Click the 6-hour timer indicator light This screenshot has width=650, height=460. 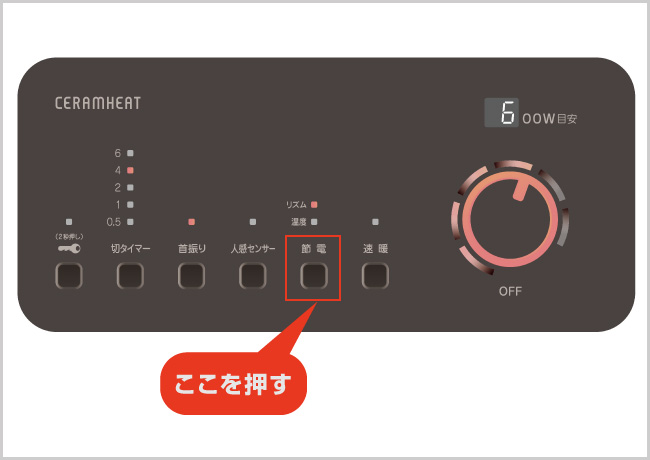130,153
